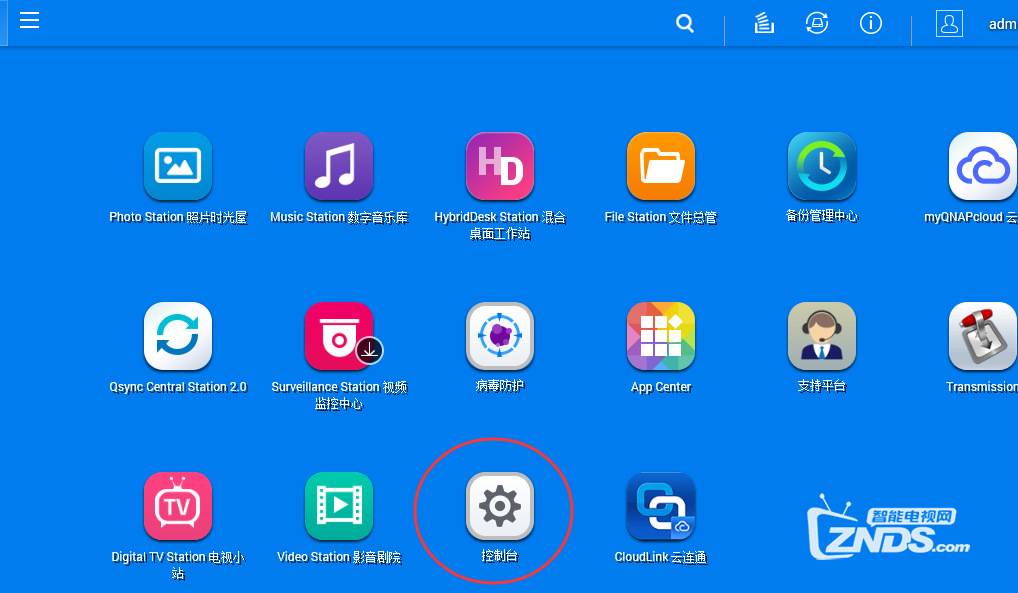
Task: Launch Photo Station app
Action: [178, 166]
